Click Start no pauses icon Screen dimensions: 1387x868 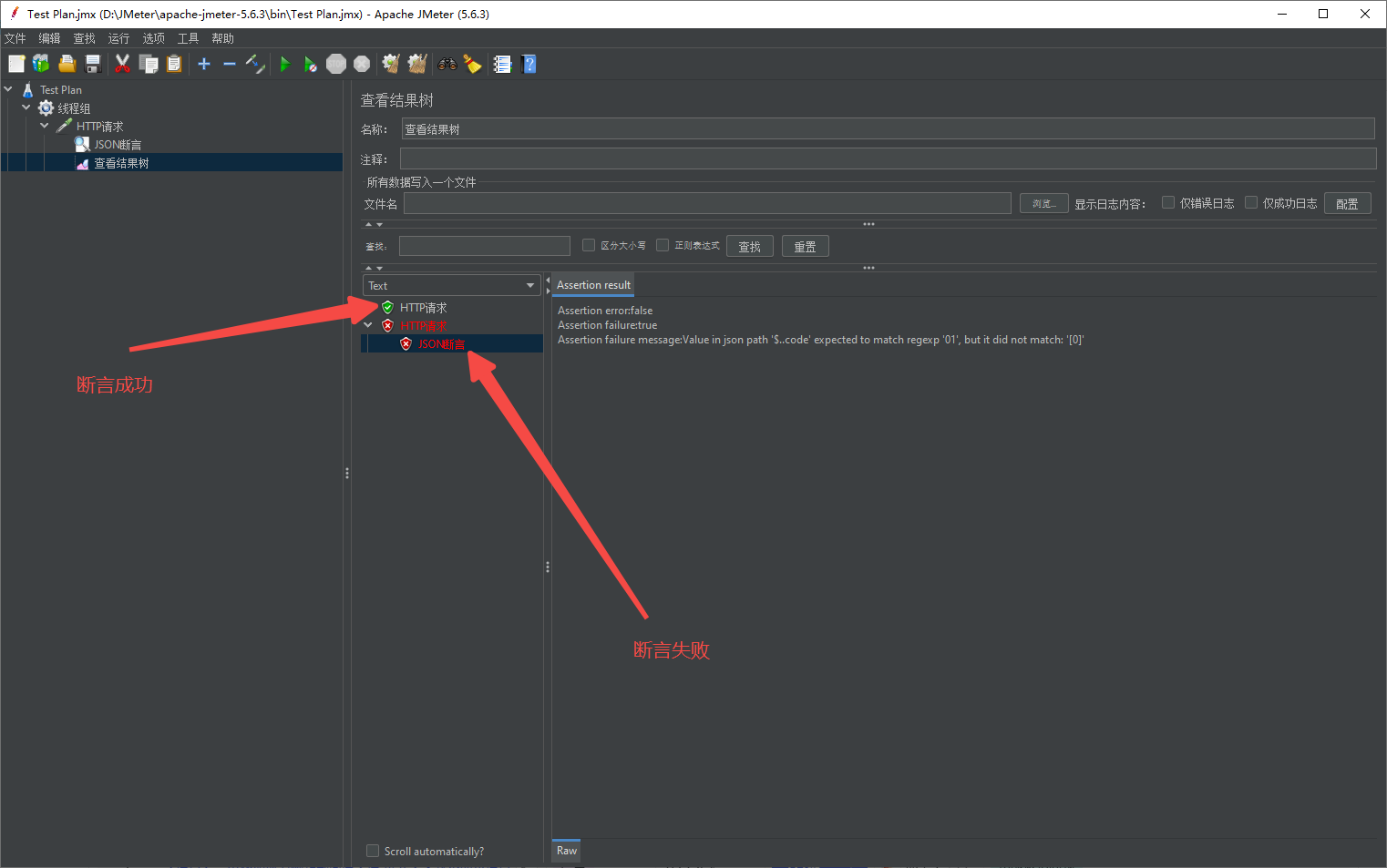click(x=311, y=64)
